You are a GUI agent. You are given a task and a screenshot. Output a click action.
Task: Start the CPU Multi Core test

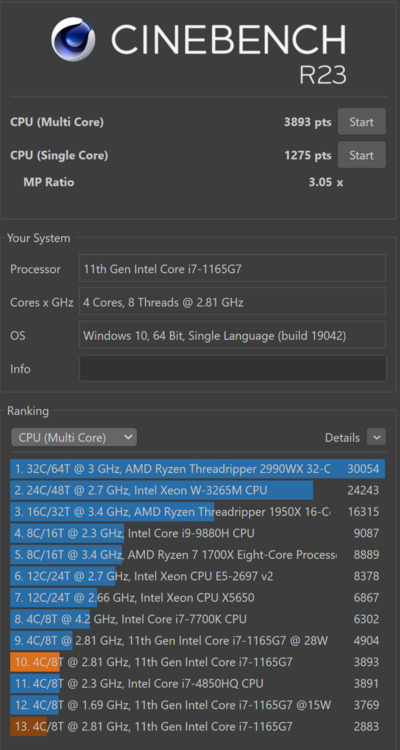click(361, 121)
